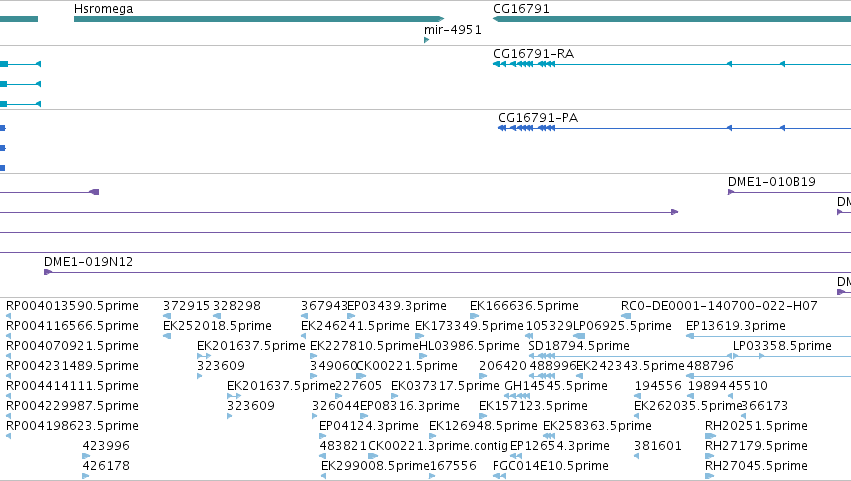Open CK00221.5prime entry
851x481 pixels.
click(407, 366)
